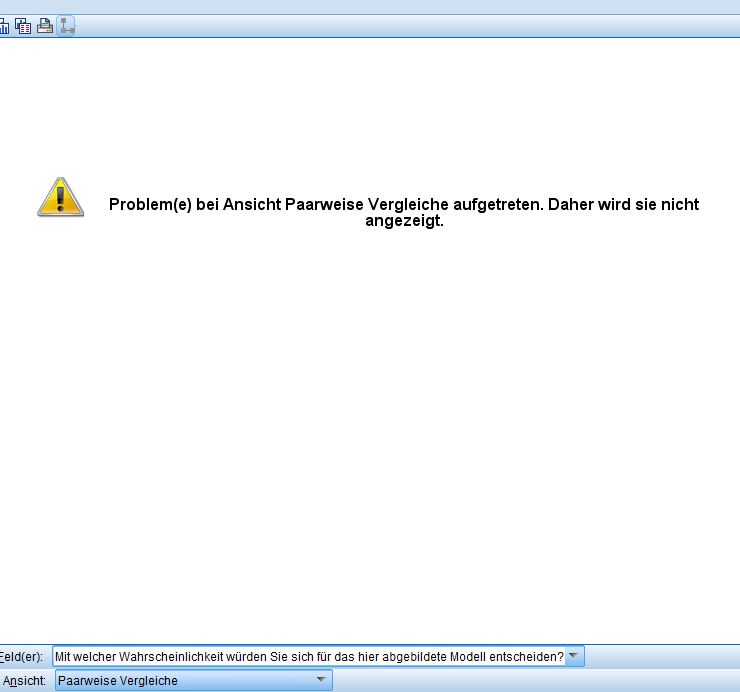Click empty bar space right of Feld(er) dropdown
Screen dimensions: 740x692
tap(660, 656)
